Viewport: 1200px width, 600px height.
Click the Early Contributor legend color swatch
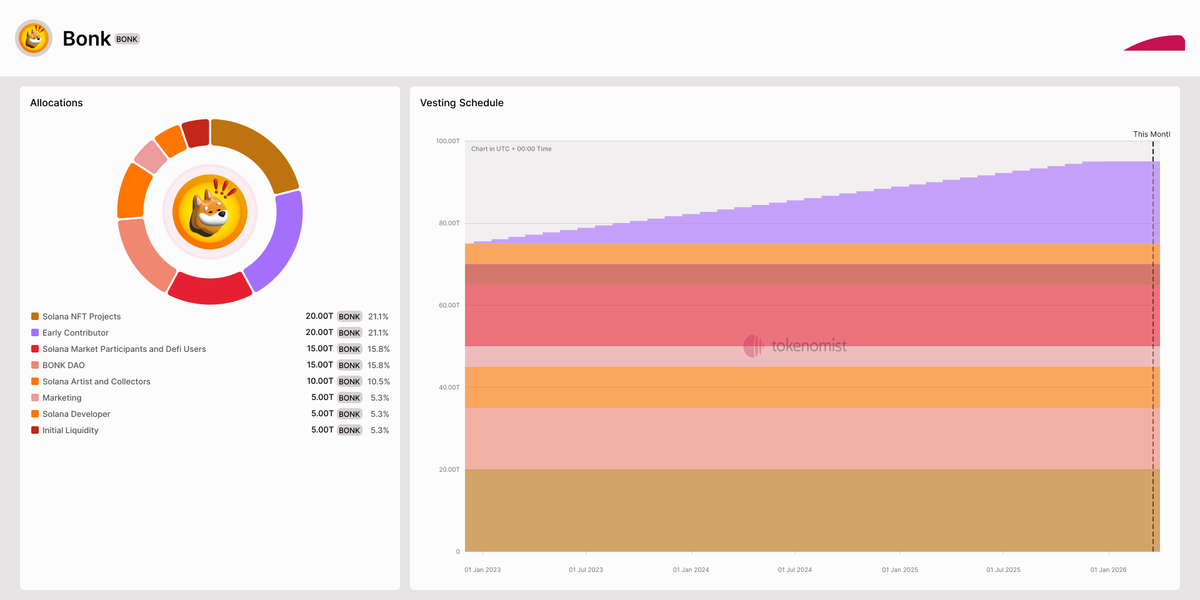pos(35,333)
